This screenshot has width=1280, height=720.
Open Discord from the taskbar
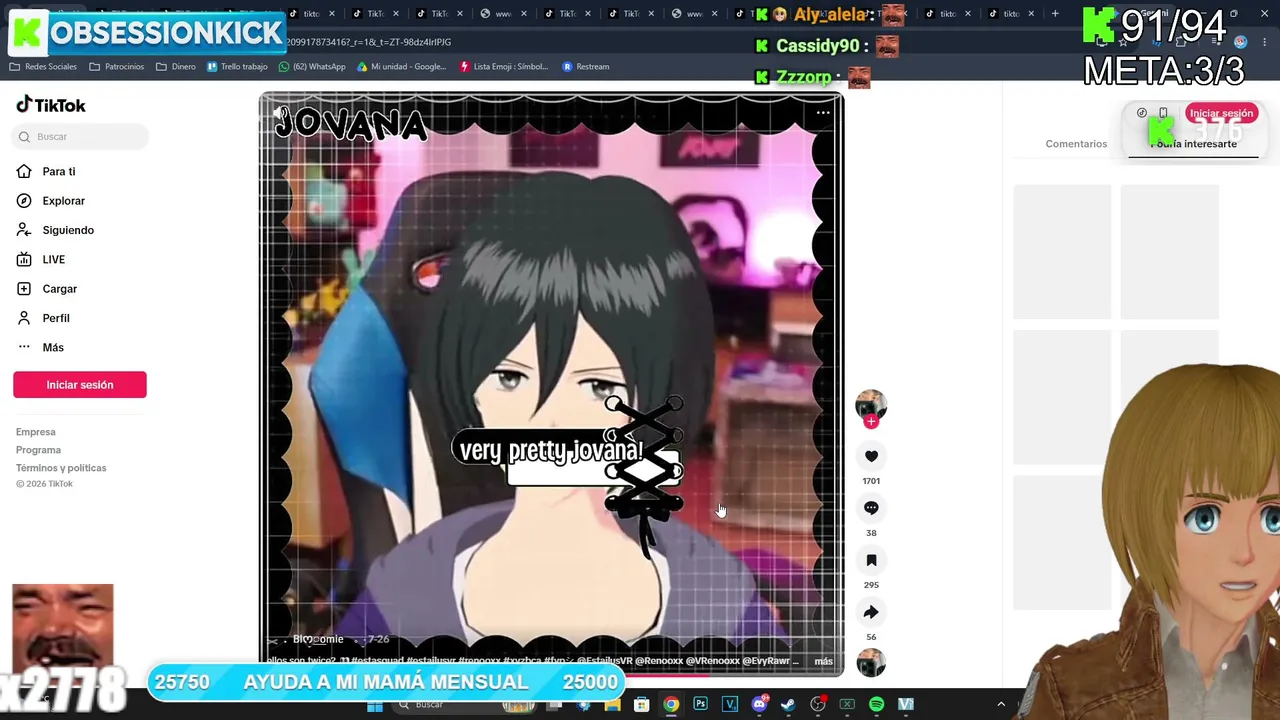coord(759,705)
